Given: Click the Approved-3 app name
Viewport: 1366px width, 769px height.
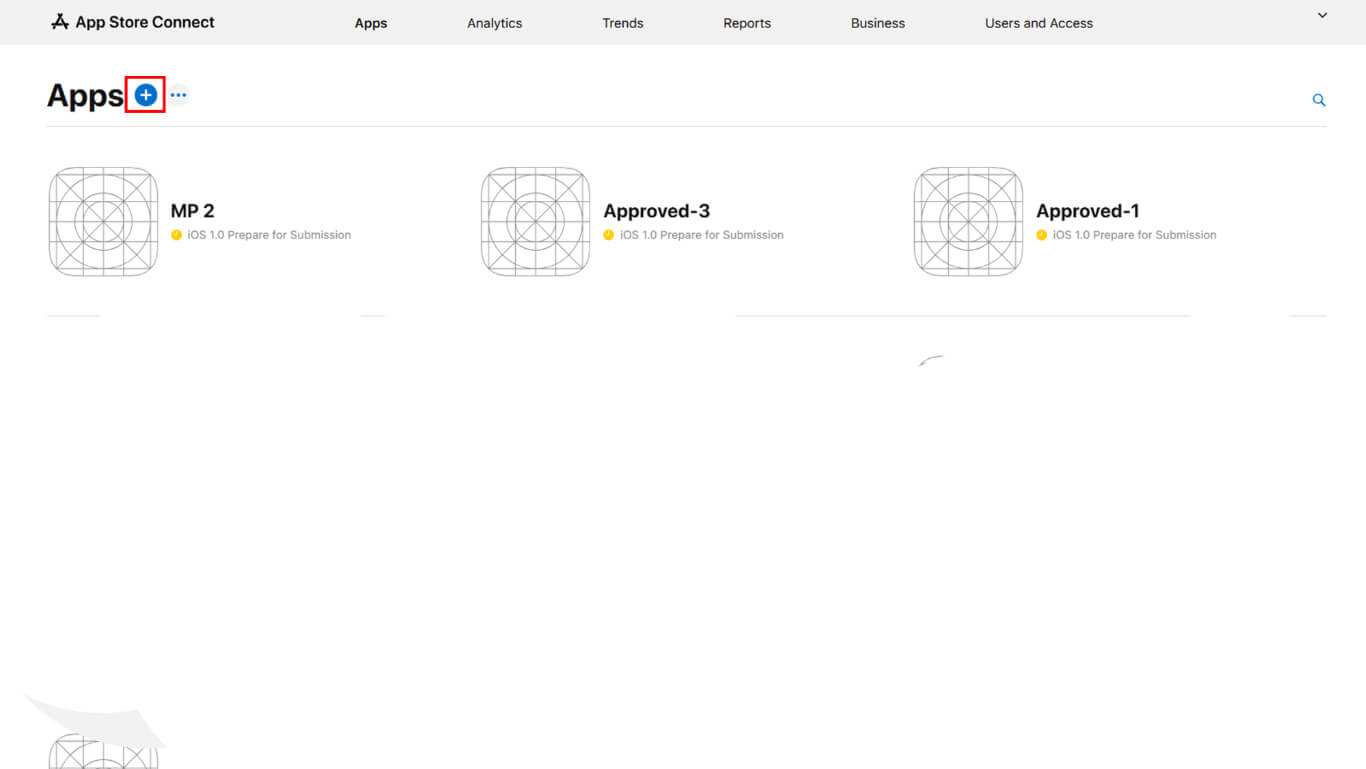Looking at the screenshot, I should click(x=657, y=211).
